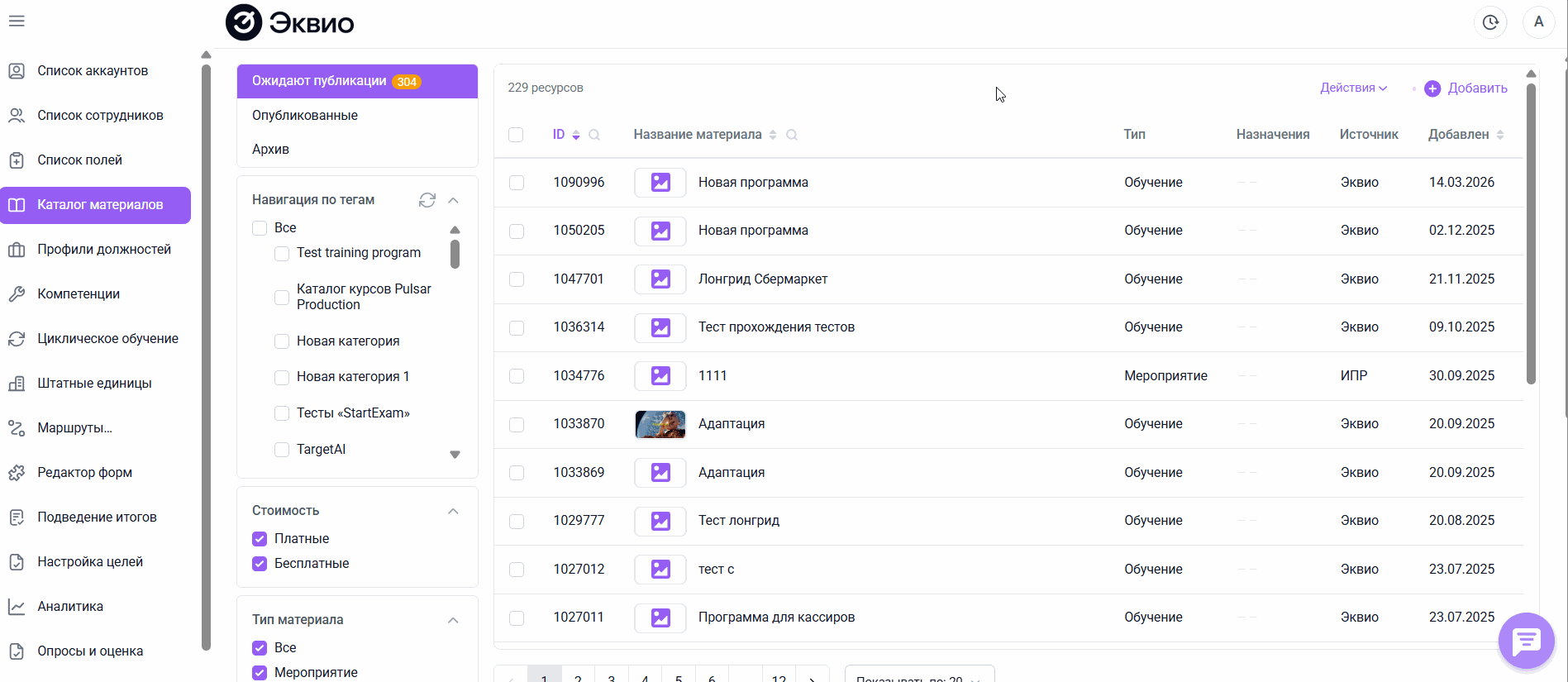Select row 1047701 checkbox

pyautogui.click(x=517, y=279)
